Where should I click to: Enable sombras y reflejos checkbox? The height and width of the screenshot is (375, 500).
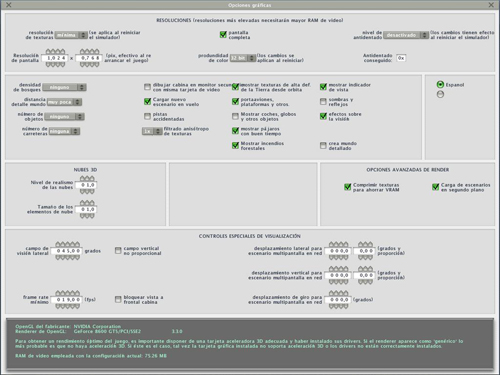click(x=323, y=102)
